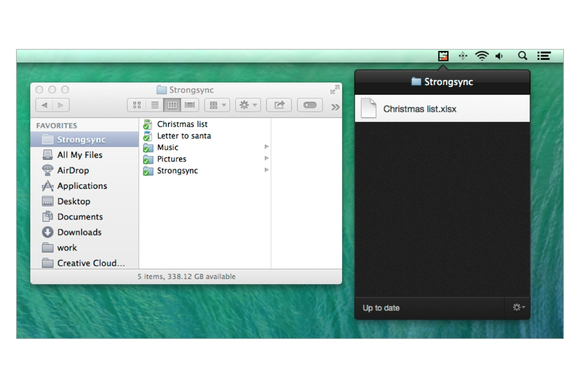Open the Action gear dropdown in Finder
The height and width of the screenshot is (388, 580).
[248, 105]
